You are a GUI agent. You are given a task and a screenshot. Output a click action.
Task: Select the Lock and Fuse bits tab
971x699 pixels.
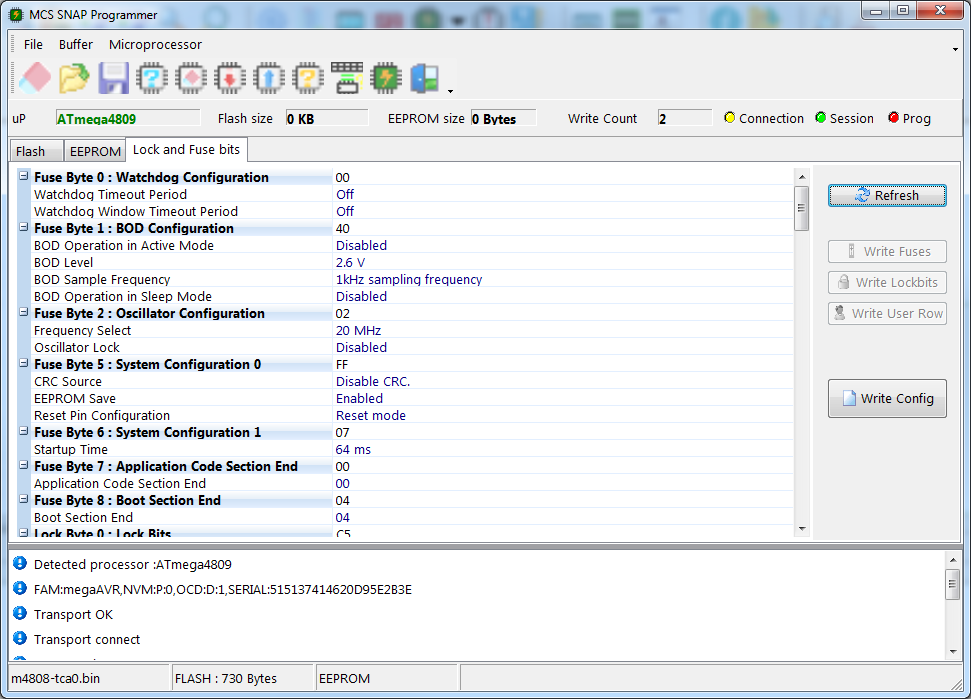pyautogui.click(x=186, y=150)
